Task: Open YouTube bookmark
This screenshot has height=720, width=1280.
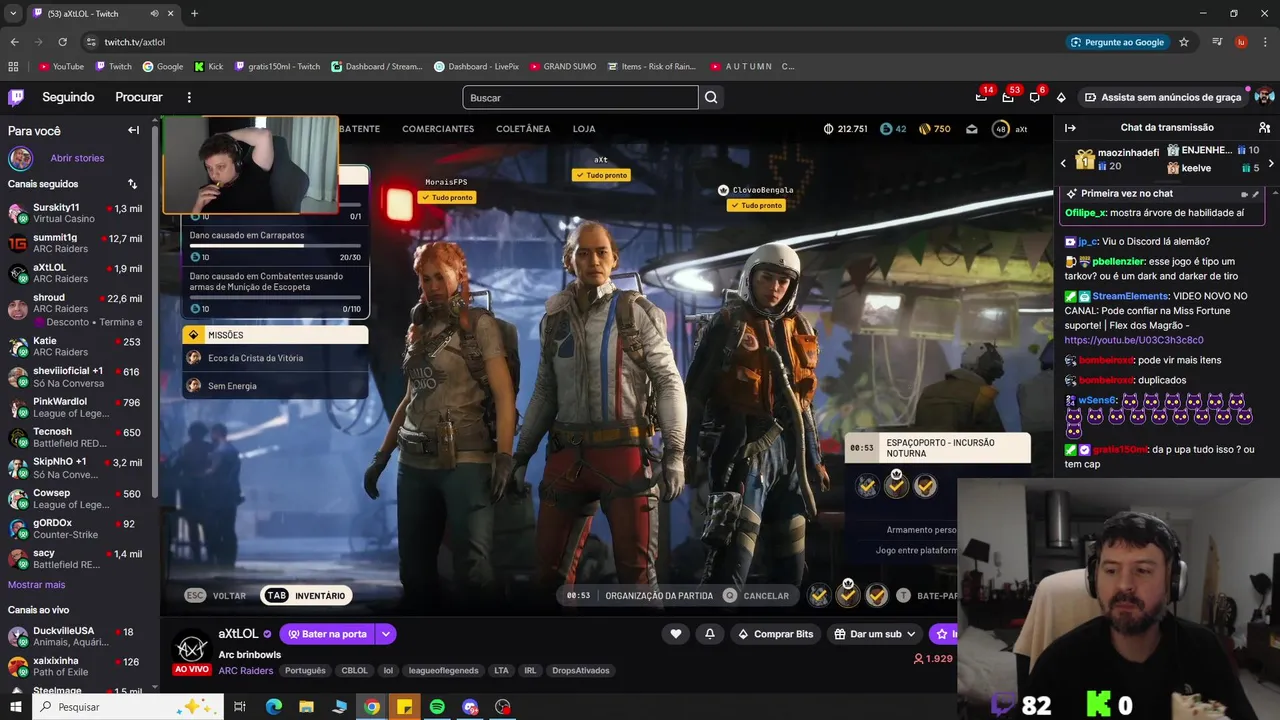Action: (61, 66)
